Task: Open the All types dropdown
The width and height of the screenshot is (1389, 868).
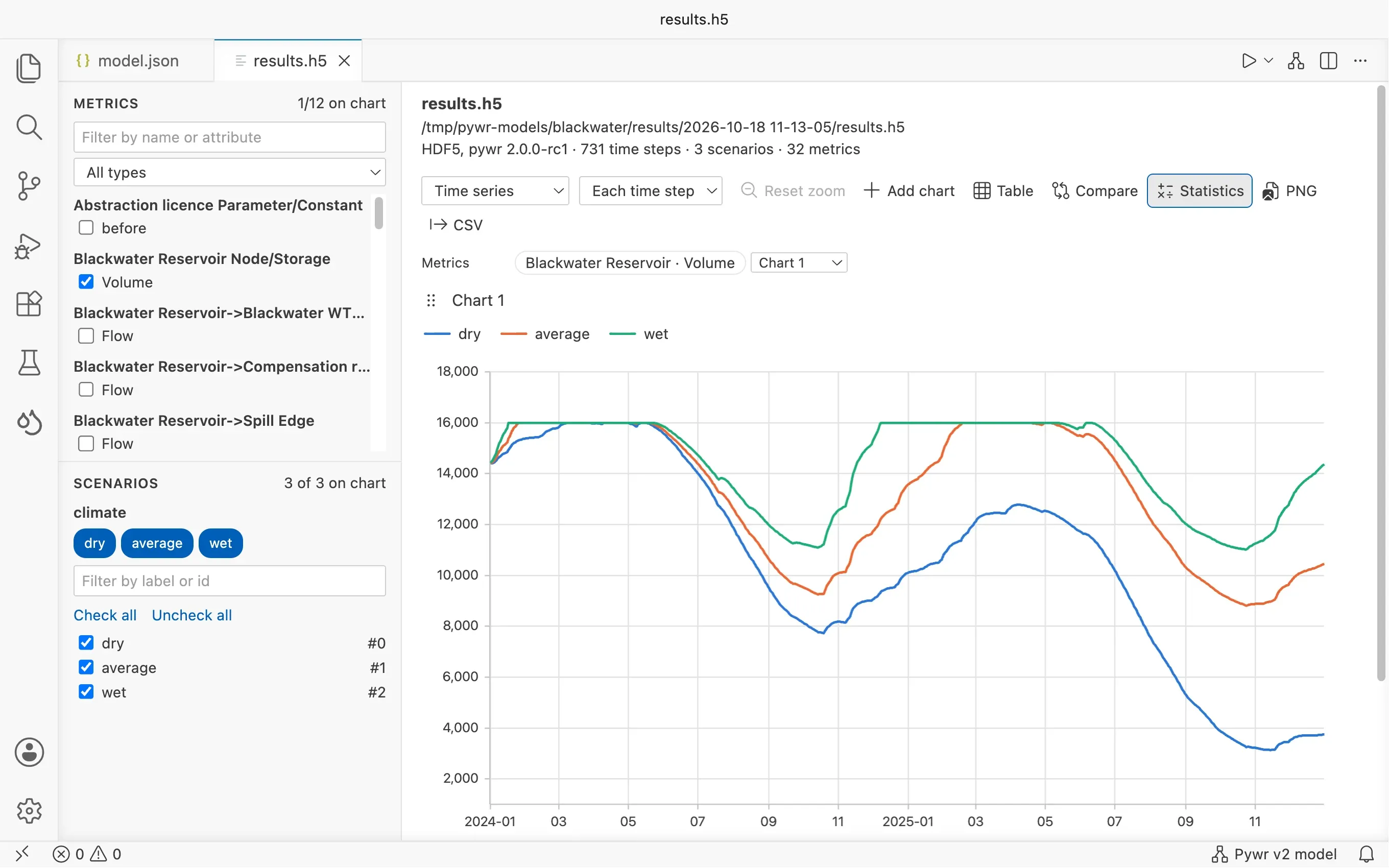Action: pos(230,172)
